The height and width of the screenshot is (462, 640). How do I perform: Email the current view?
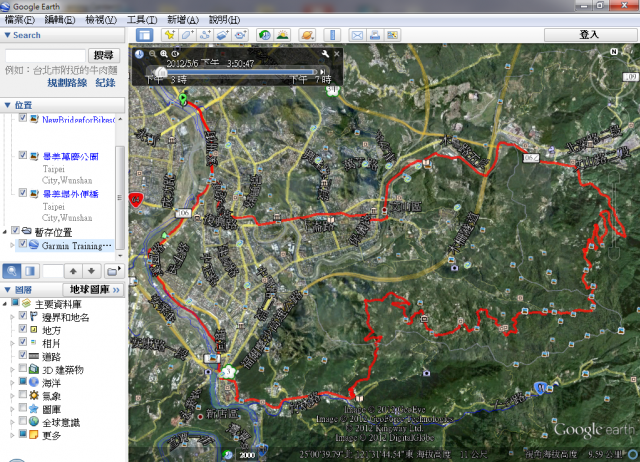point(357,35)
